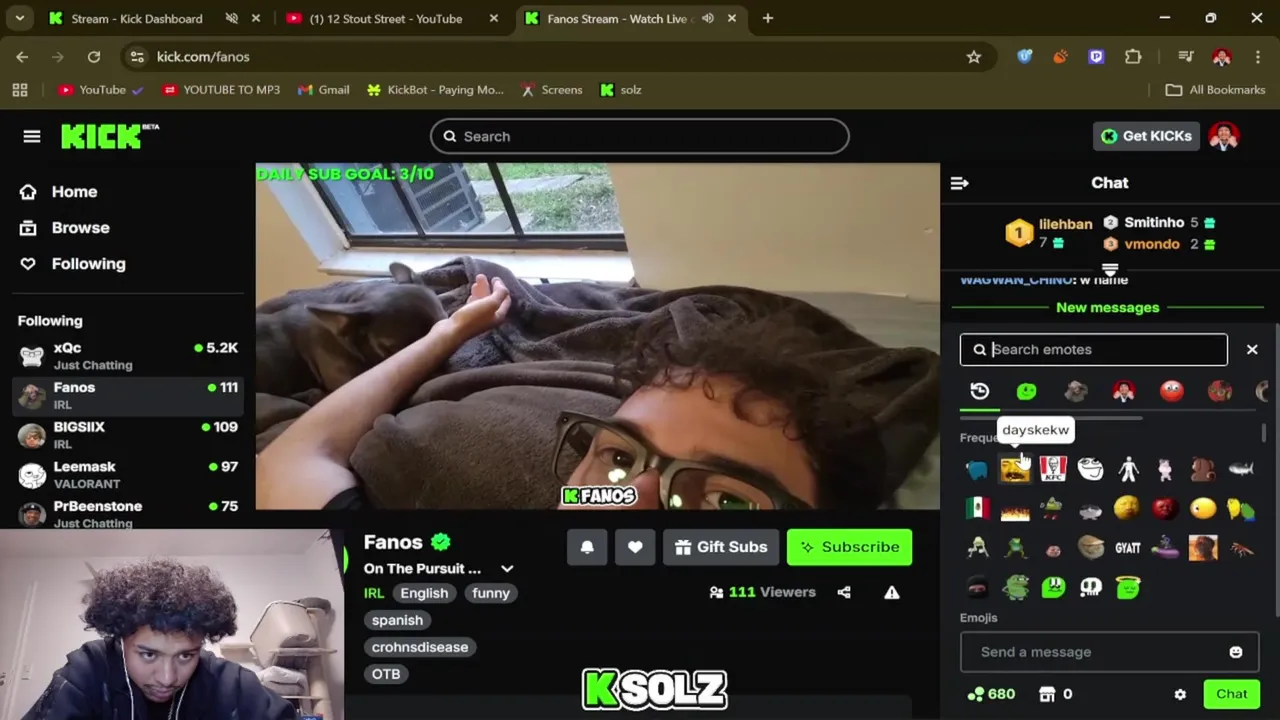Open the KickBot bookmark
This screenshot has width=1280, height=720.
click(x=435, y=90)
